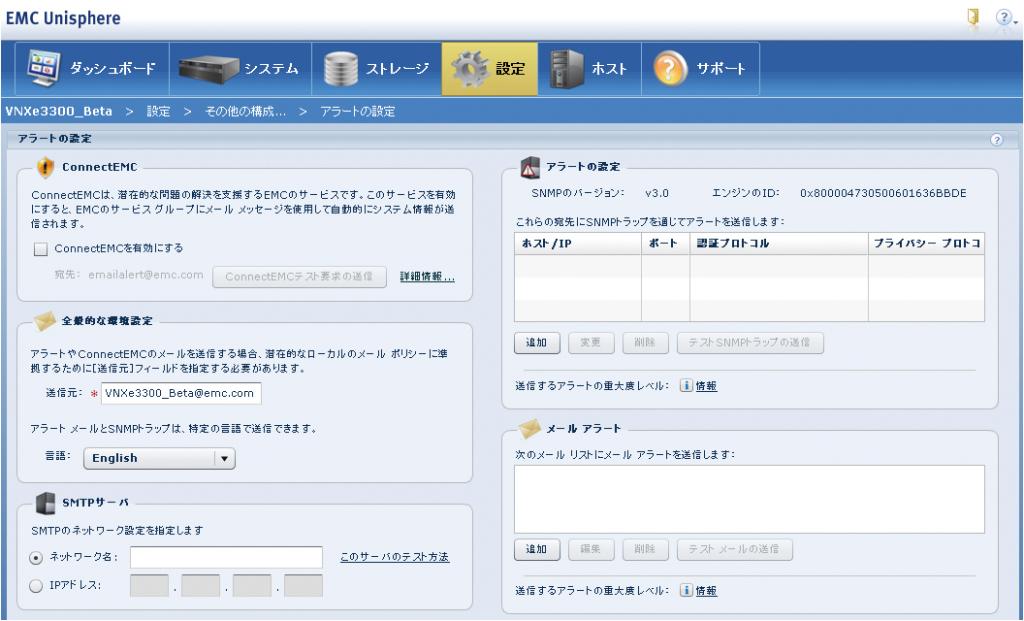
Task: Click VNXe3300_Beta in the breadcrumb
Action: click(x=59, y=112)
